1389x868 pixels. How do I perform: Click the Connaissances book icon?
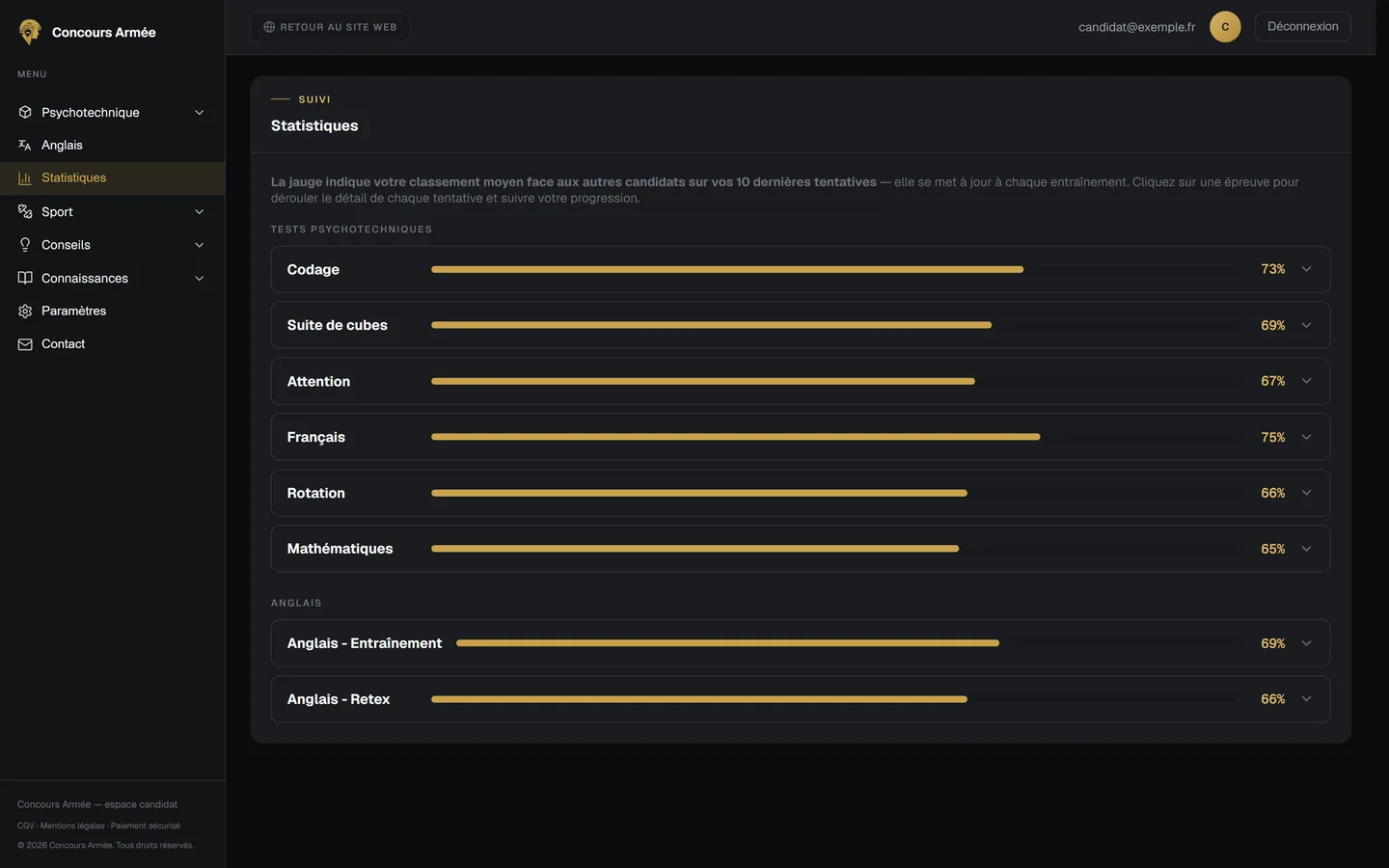25,278
